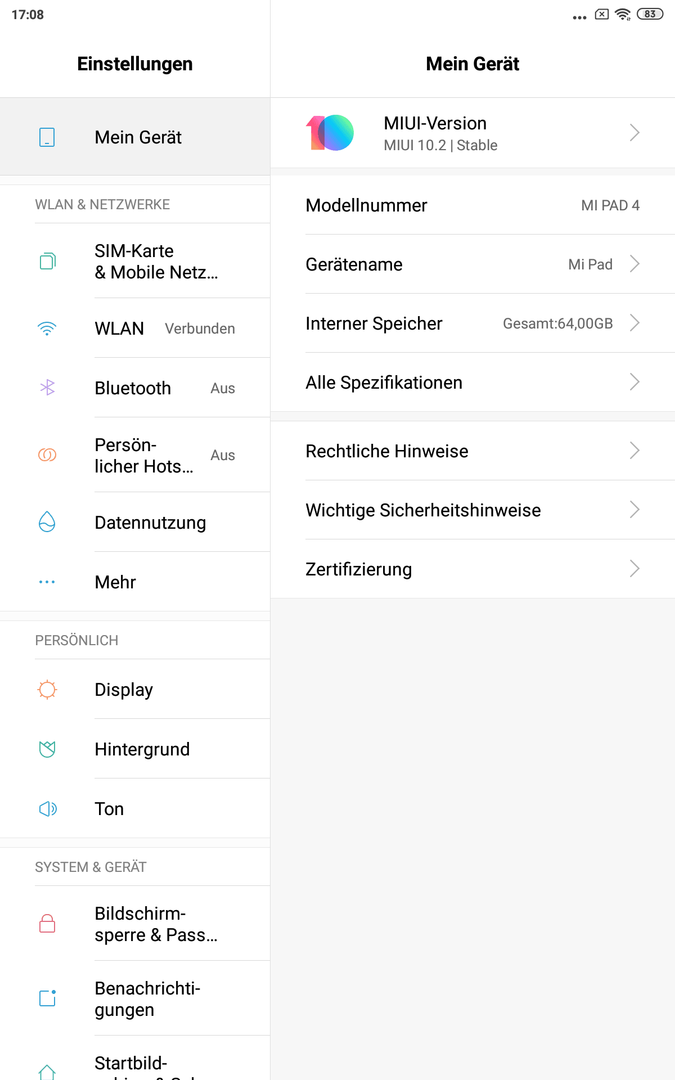Tap the battery indicator in status bar

650,14
